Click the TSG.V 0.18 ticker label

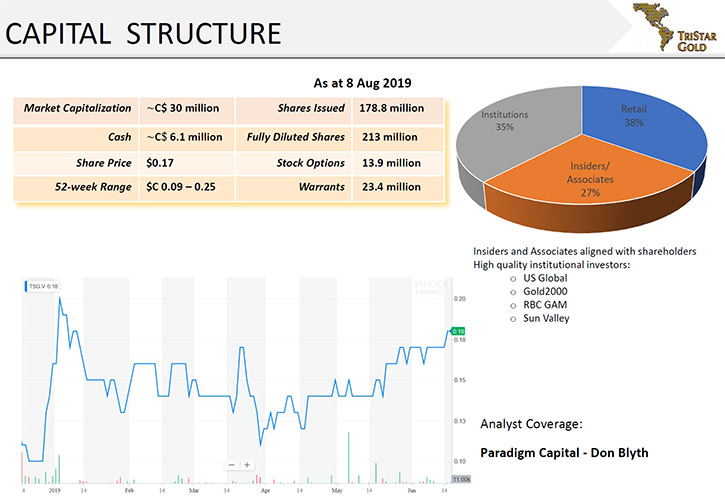42,286
